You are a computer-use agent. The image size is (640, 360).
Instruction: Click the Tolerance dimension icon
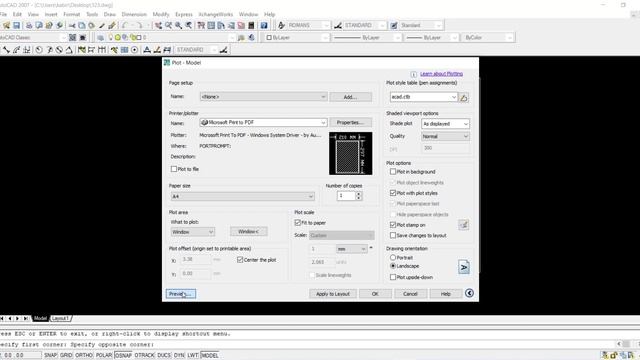pos(124,50)
